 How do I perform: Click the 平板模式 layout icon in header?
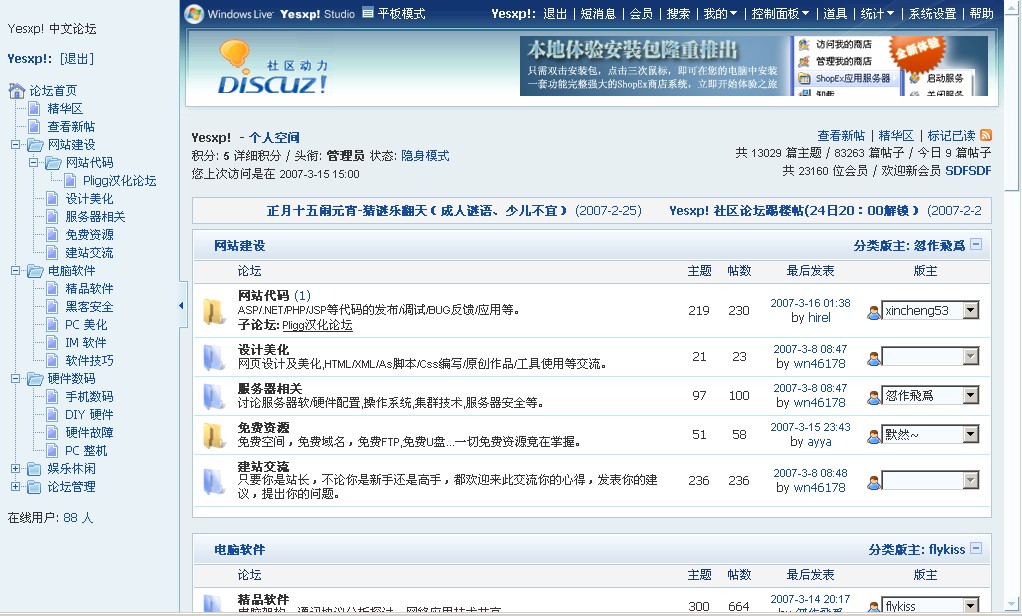pyautogui.click(x=368, y=12)
